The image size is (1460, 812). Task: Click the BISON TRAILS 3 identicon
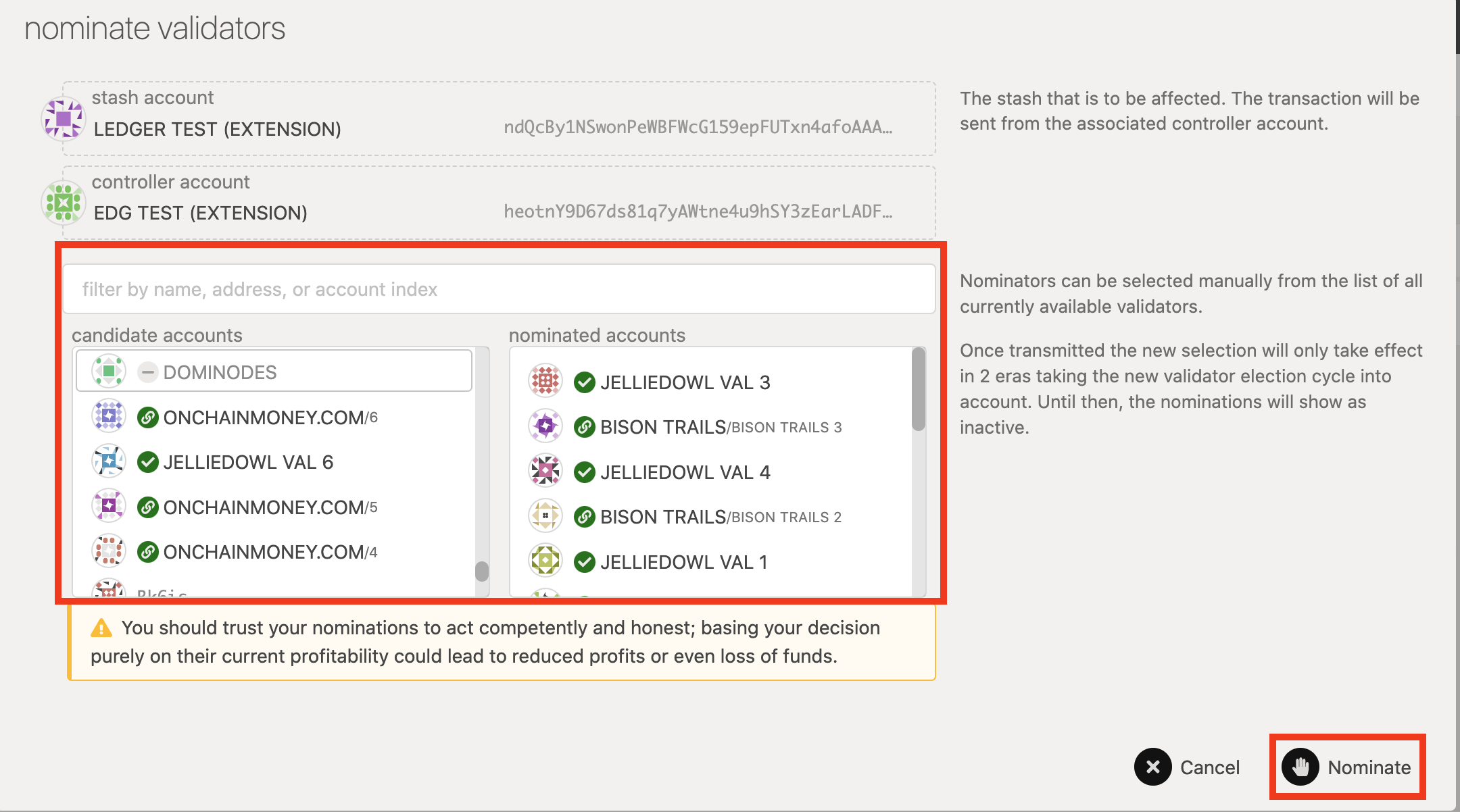tap(545, 426)
